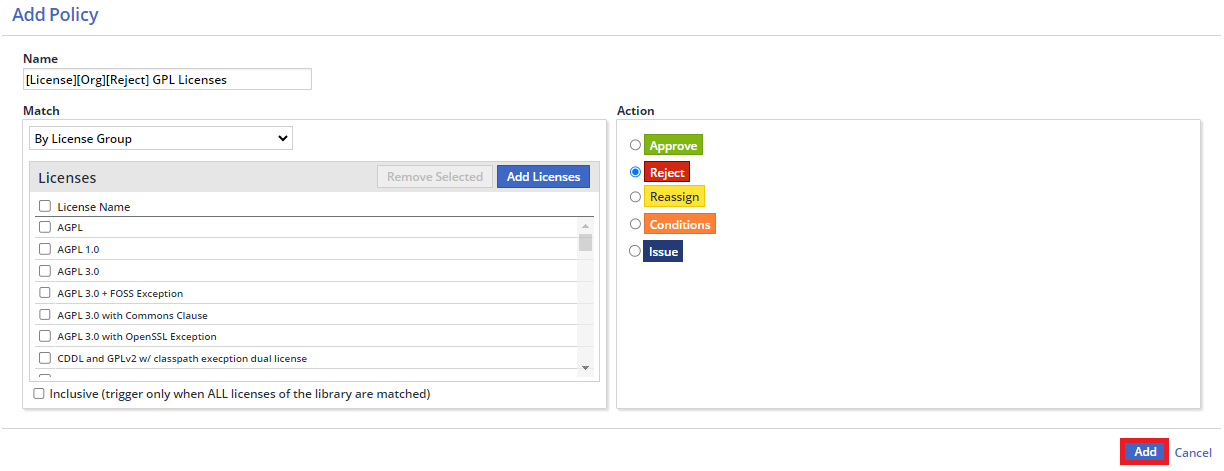
Task: Check the AGPL license checkbox
Action: coord(45,227)
